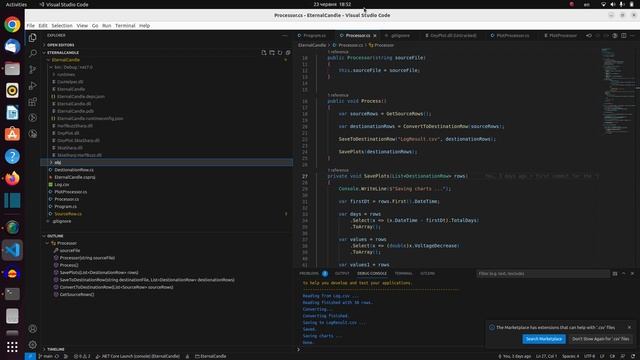Dismiss the Marketplace notification

[x=629, y=327]
